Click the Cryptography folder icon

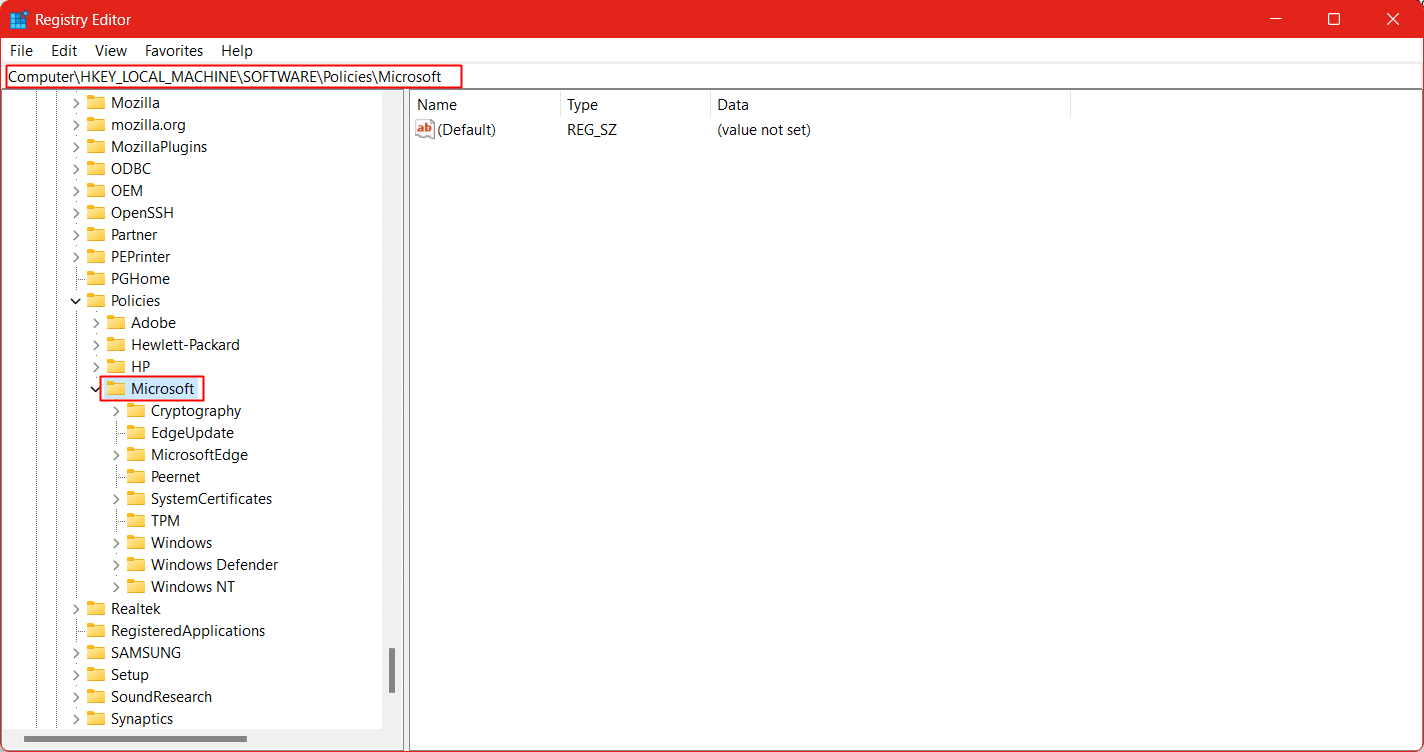pos(136,411)
